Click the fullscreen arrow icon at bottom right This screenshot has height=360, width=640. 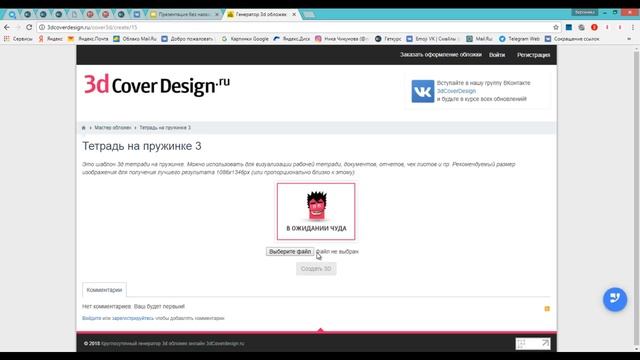coord(545,343)
